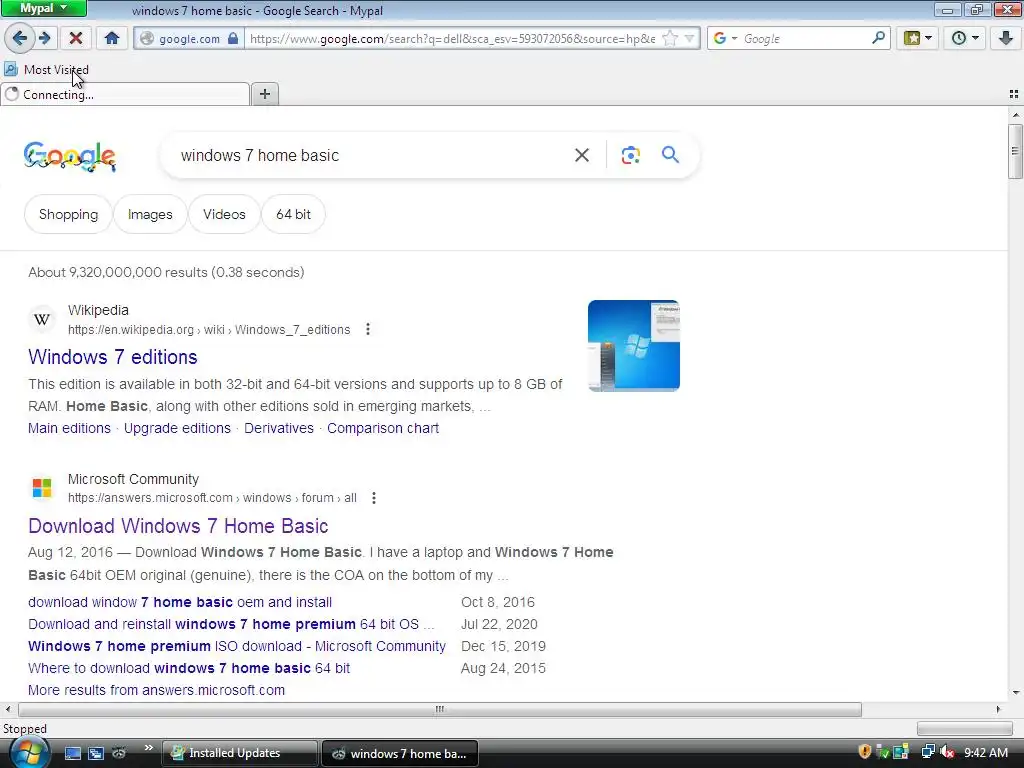Screen dimensions: 1024x768
Task: Open Windows 7 home premium ISO download link
Action: pos(236,647)
